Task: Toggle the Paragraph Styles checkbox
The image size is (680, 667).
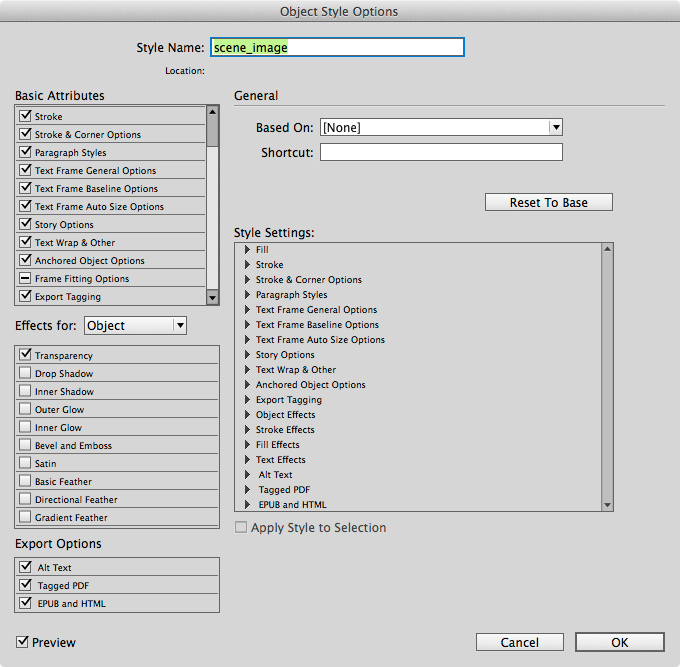Action: tap(26, 152)
